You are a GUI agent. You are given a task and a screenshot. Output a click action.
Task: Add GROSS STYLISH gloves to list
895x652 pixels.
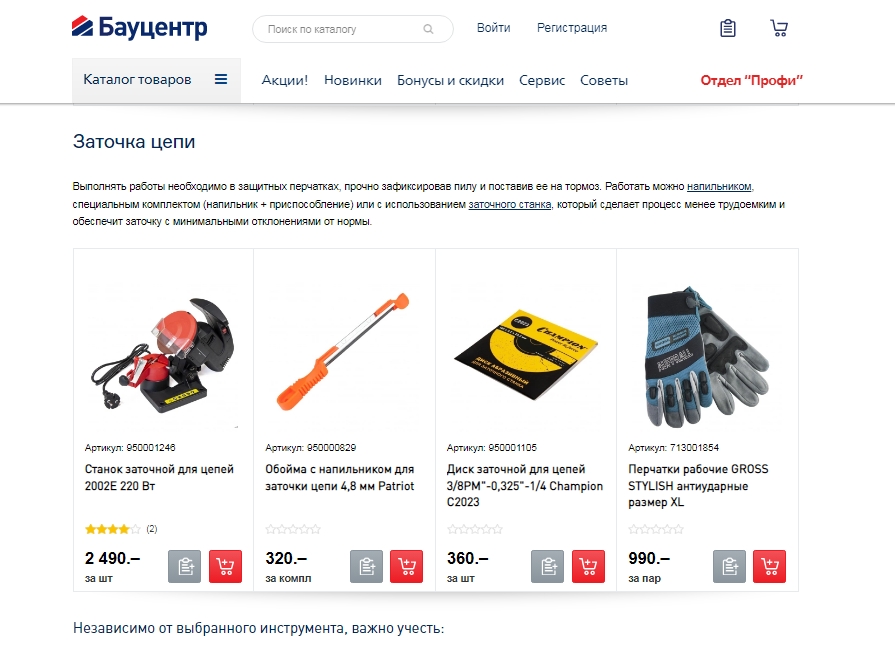pyautogui.click(x=729, y=566)
